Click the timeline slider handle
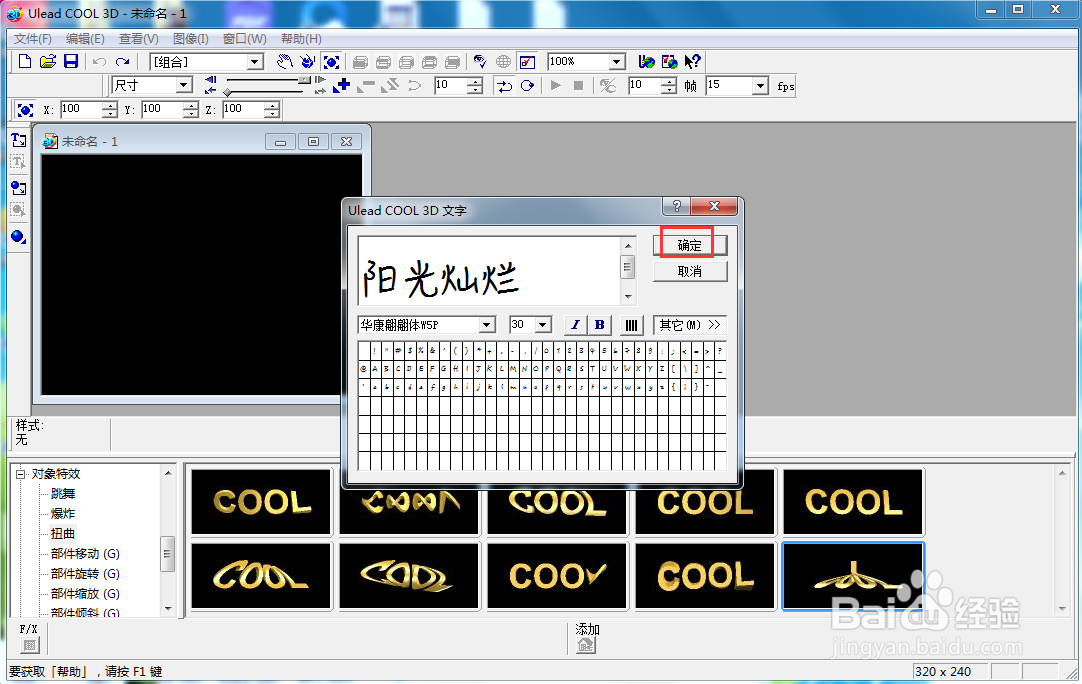This screenshot has height=684, width=1082. point(304,80)
